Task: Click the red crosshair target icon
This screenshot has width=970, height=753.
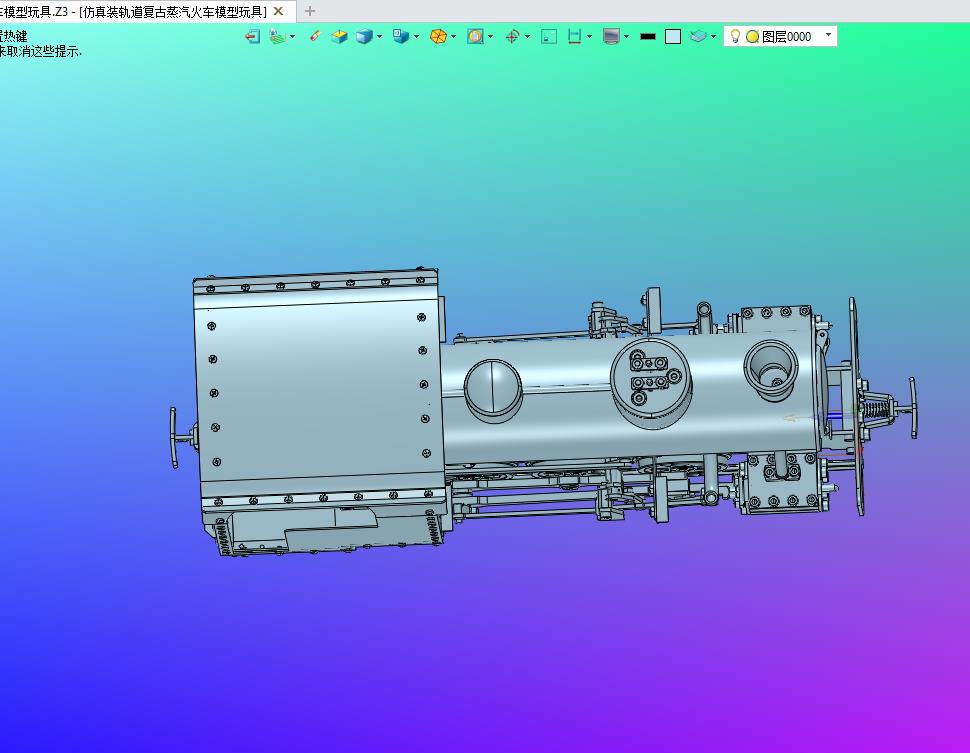Action: [512, 37]
